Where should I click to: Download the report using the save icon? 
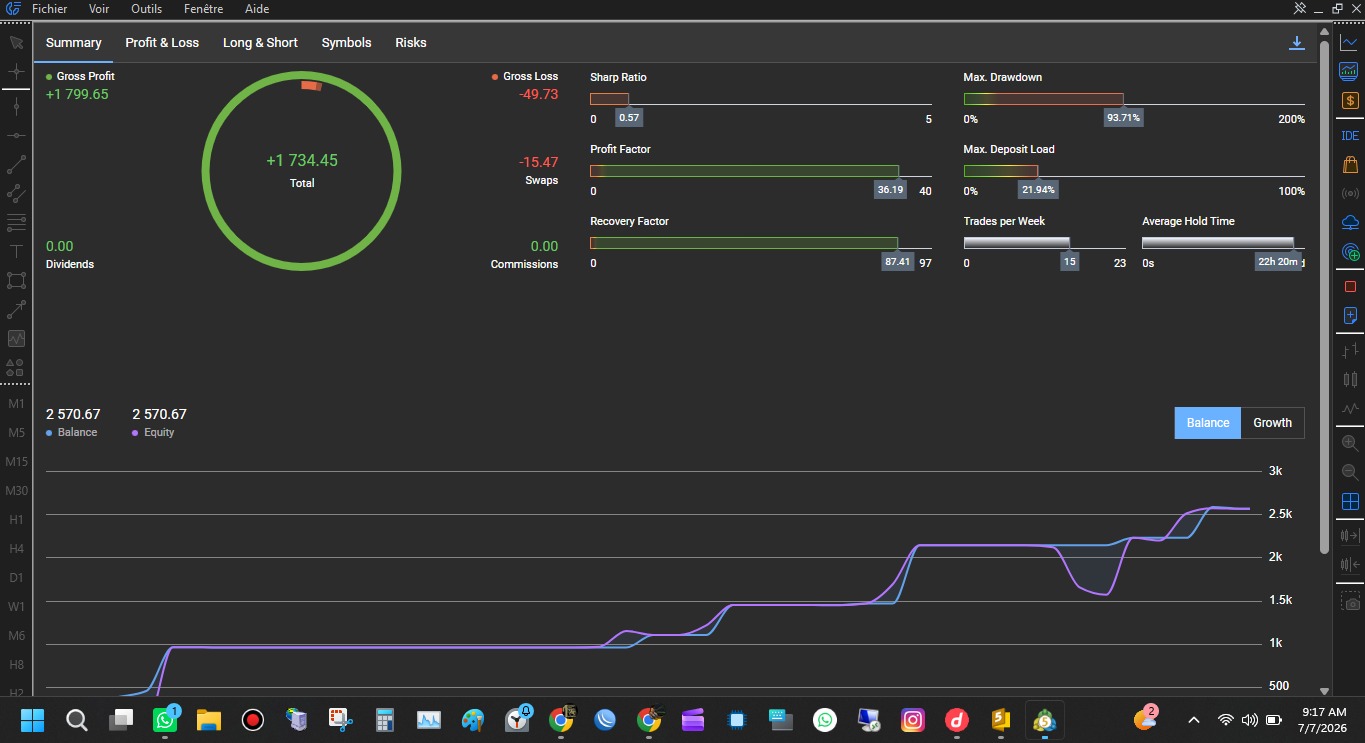coord(1296,43)
